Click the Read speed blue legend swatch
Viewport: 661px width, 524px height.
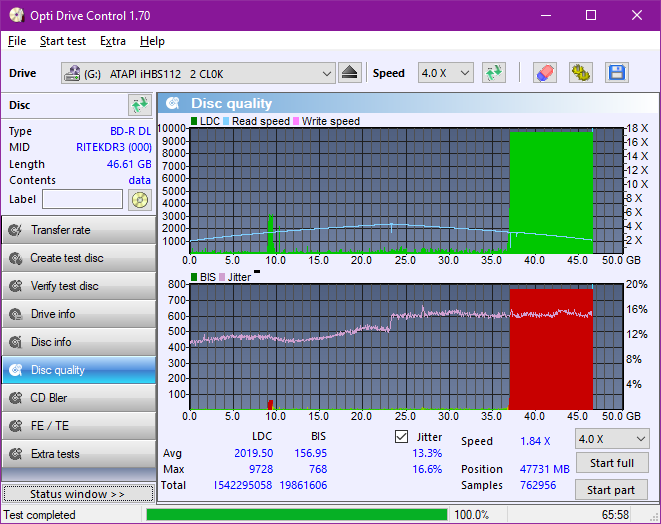[226, 121]
